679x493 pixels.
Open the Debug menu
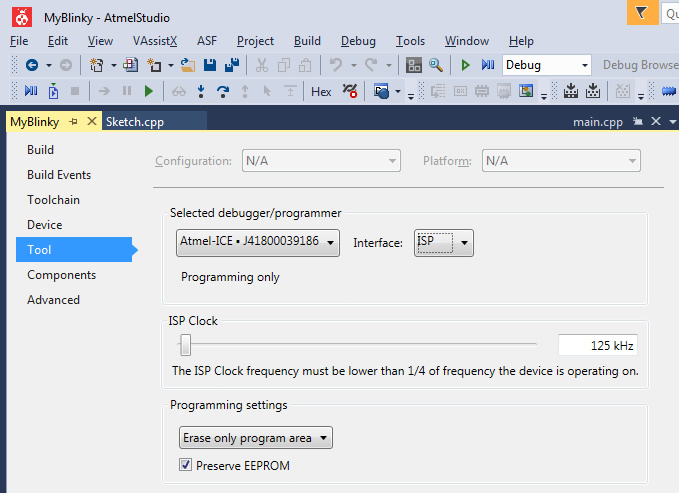tap(358, 41)
